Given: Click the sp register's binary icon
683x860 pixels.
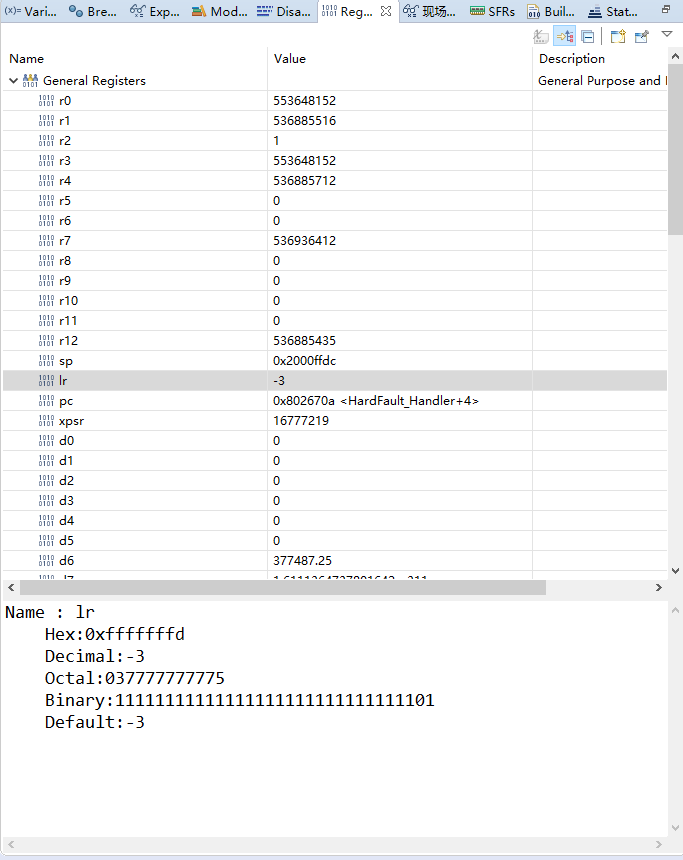Looking at the screenshot, I should pyautogui.click(x=46, y=360).
